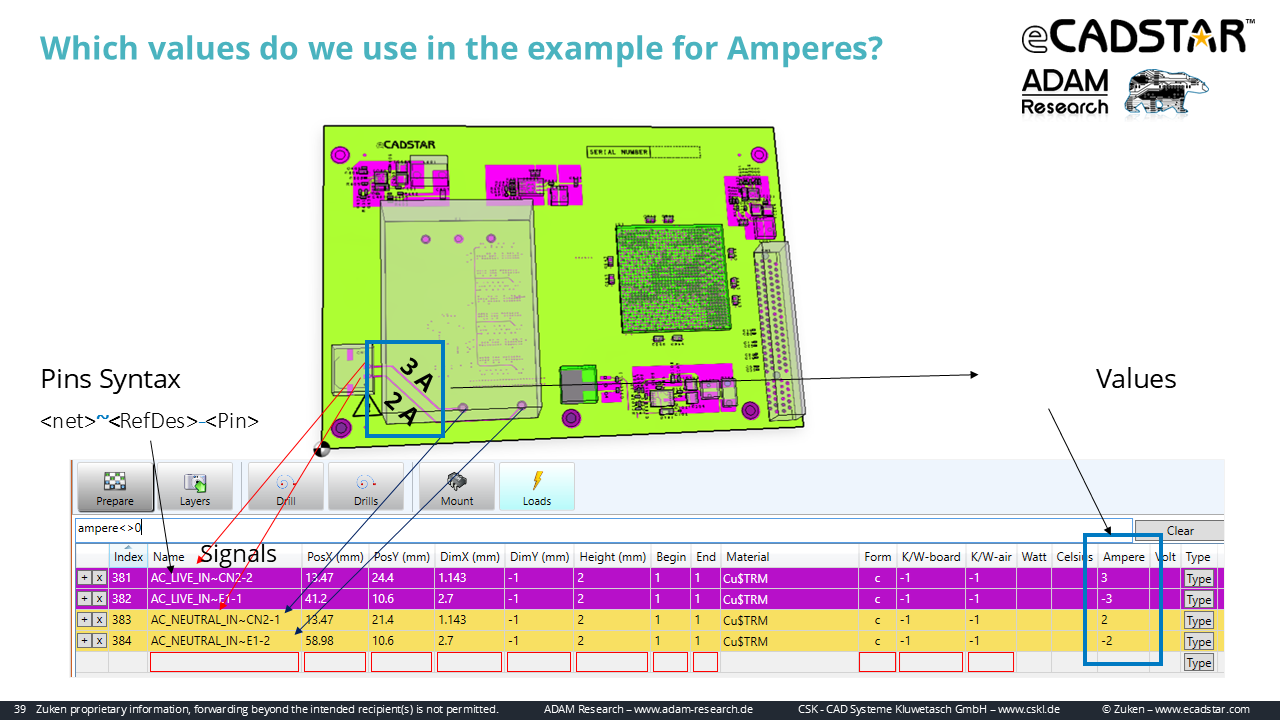This screenshot has height=720, width=1280.
Task: Sort by the K/W-air column header
Action: (991, 557)
